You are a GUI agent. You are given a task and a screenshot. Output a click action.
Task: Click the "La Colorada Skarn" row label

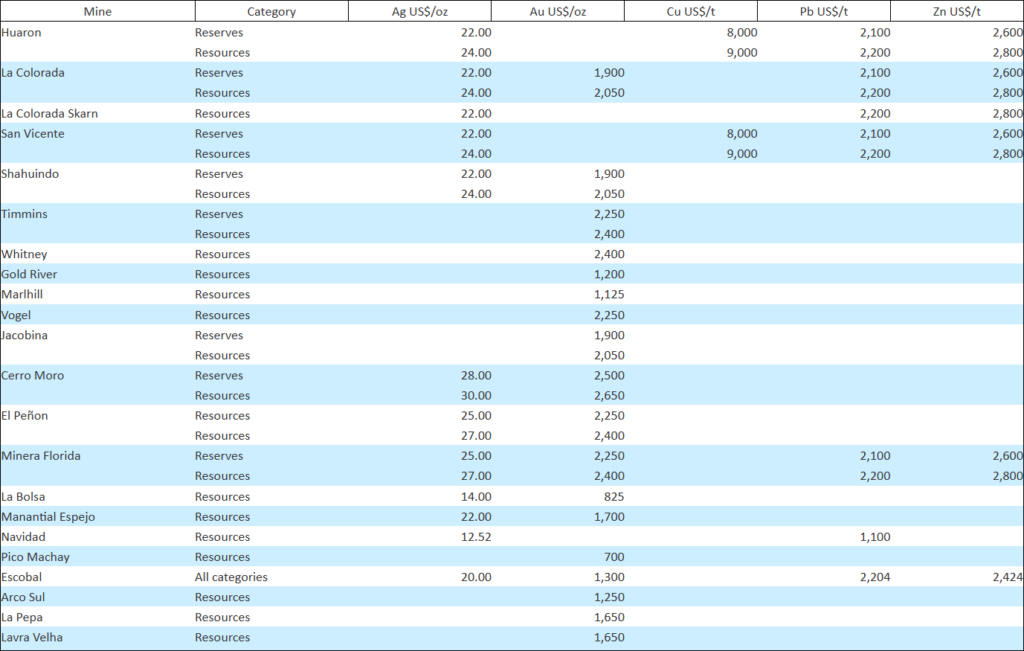click(49, 114)
